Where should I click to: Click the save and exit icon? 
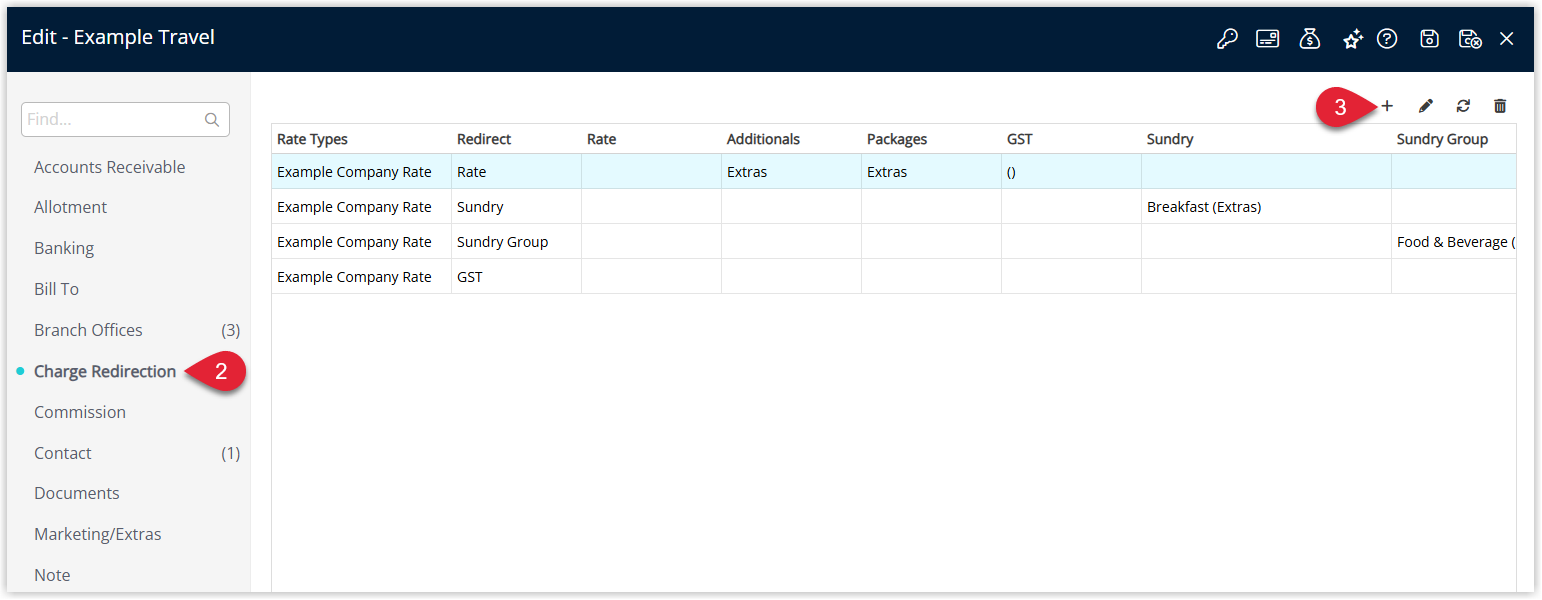(1470, 39)
